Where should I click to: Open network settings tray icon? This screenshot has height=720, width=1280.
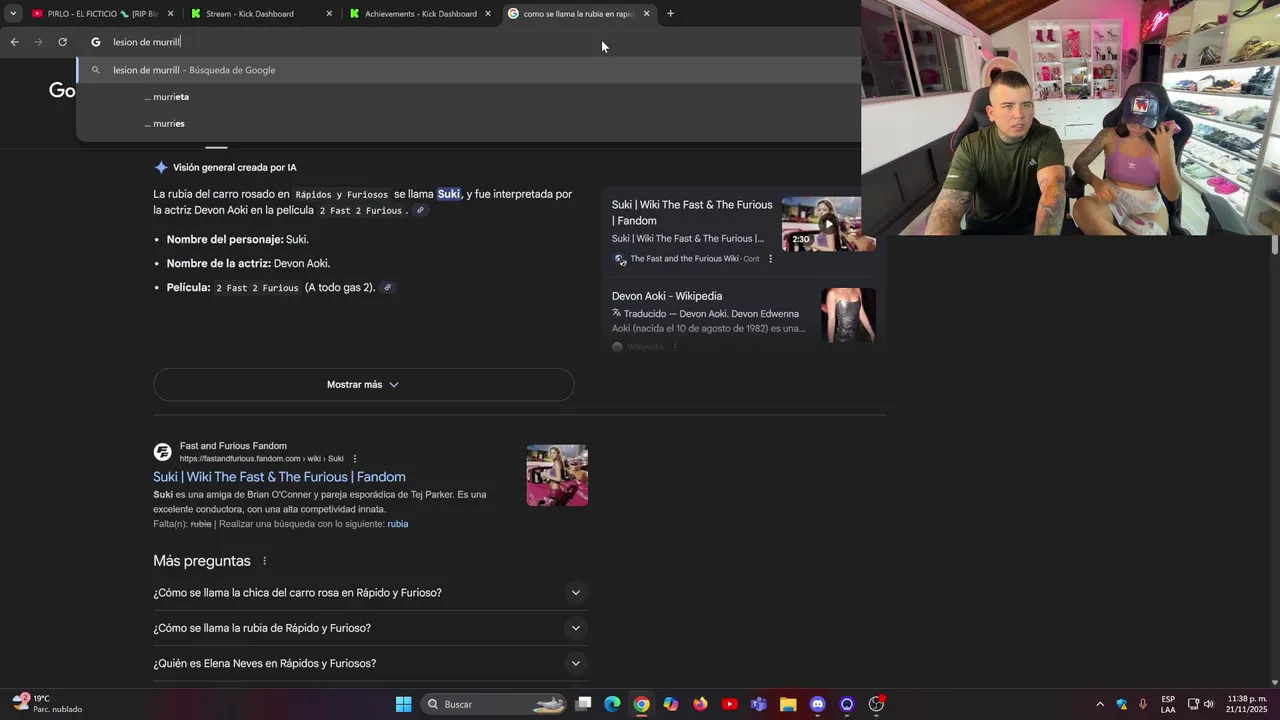coord(1193,704)
